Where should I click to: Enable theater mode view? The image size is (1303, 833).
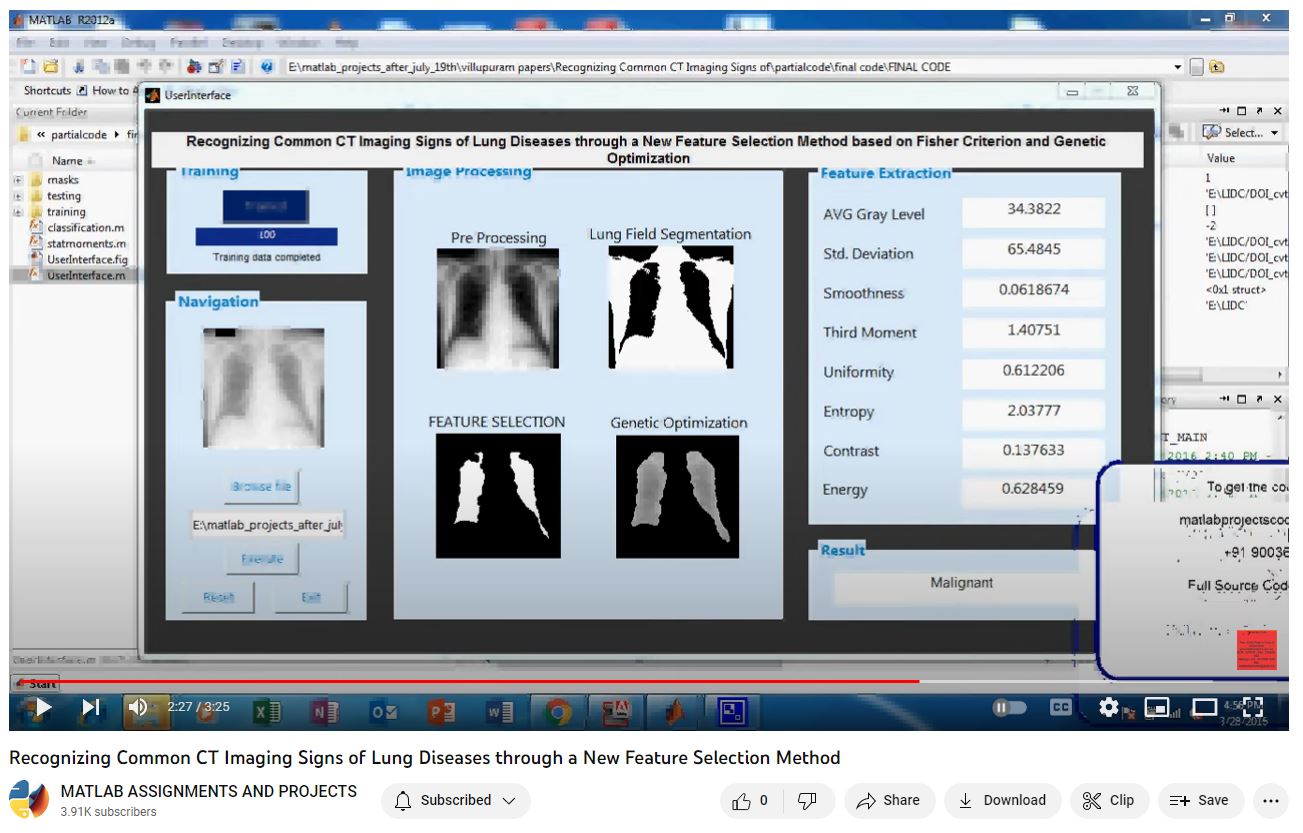[1205, 708]
